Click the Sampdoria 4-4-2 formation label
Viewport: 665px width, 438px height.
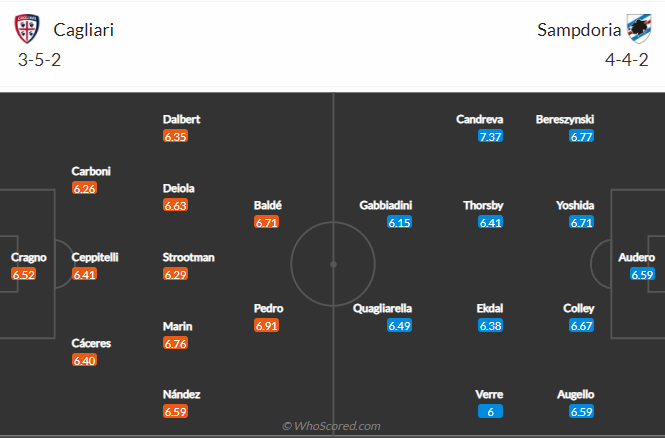coord(626,60)
